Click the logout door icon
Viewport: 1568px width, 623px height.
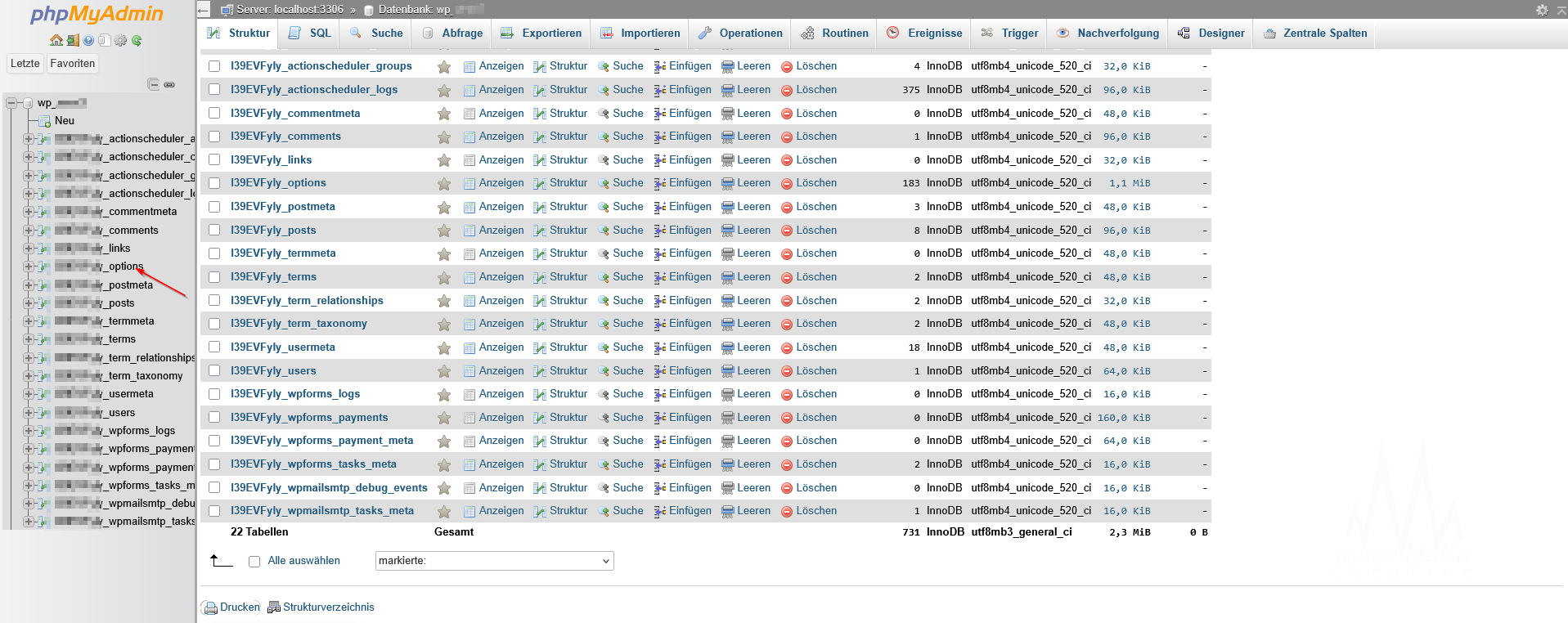click(x=72, y=40)
